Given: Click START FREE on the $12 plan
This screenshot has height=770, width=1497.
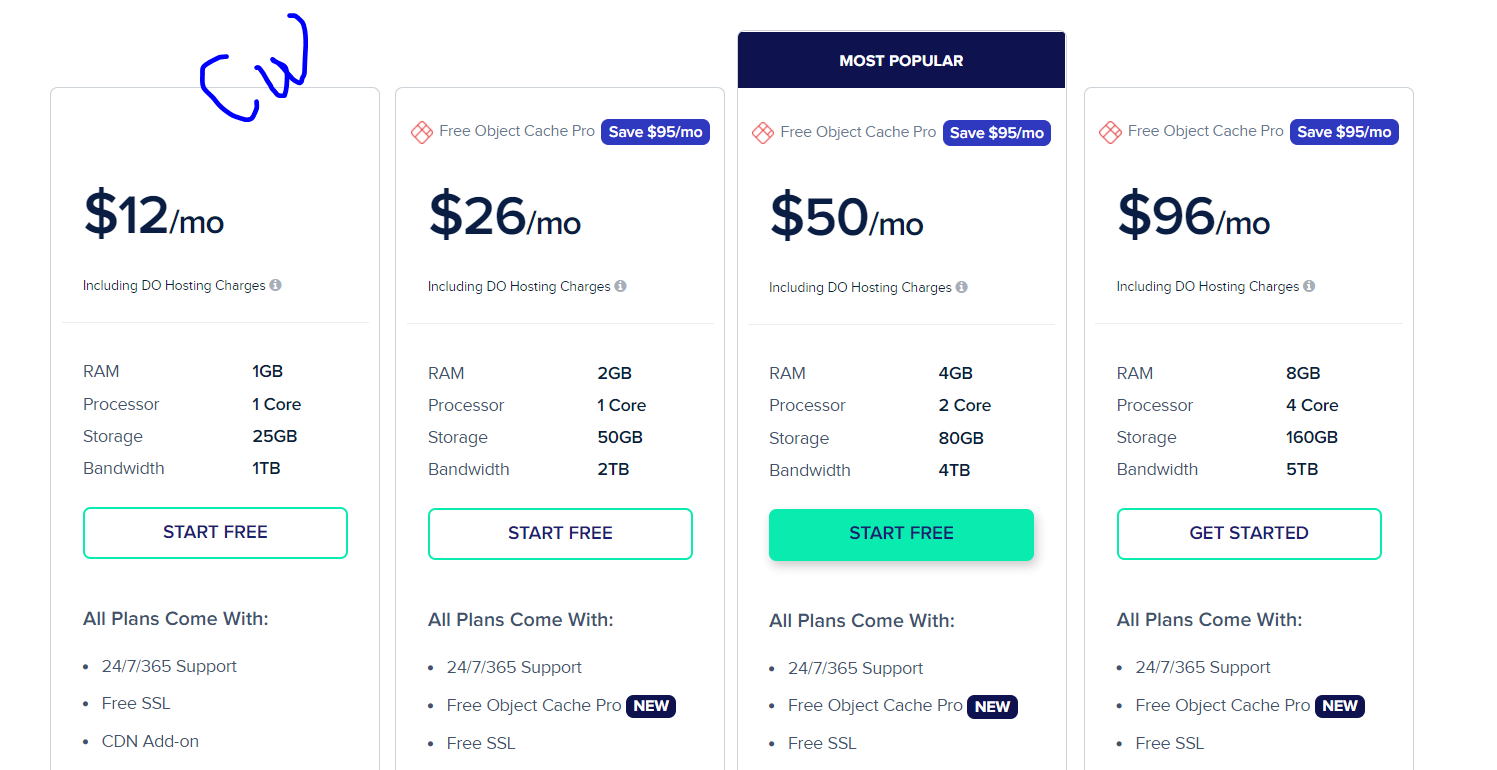Looking at the screenshot, I should click(x=215, y=533).
